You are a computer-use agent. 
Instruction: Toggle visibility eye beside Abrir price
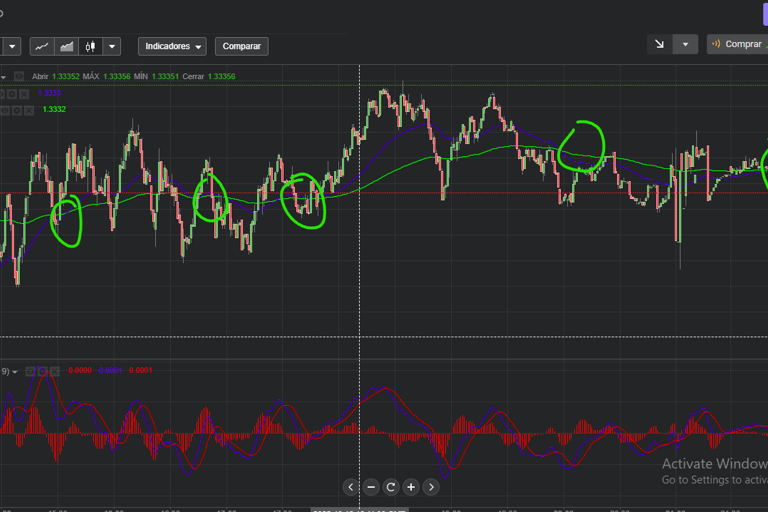pos(19,76)
